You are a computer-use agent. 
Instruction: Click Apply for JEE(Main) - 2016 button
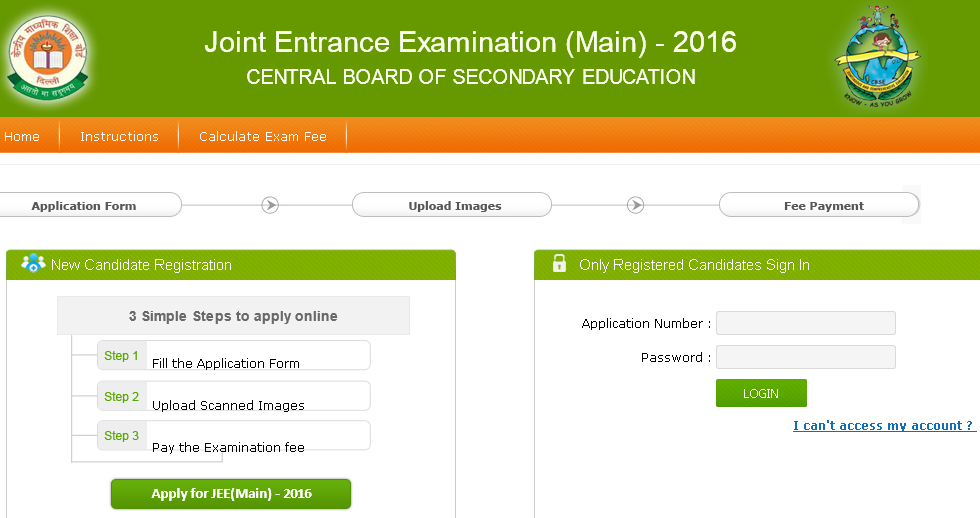(231, 494)
